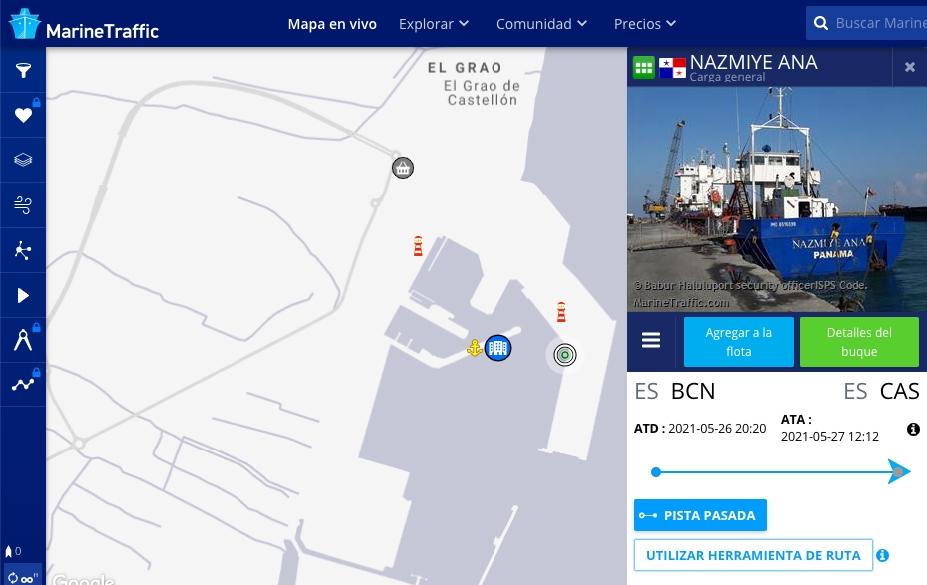
Task: Open the filter funnel tool in sidebar
Action: [23, 71]
